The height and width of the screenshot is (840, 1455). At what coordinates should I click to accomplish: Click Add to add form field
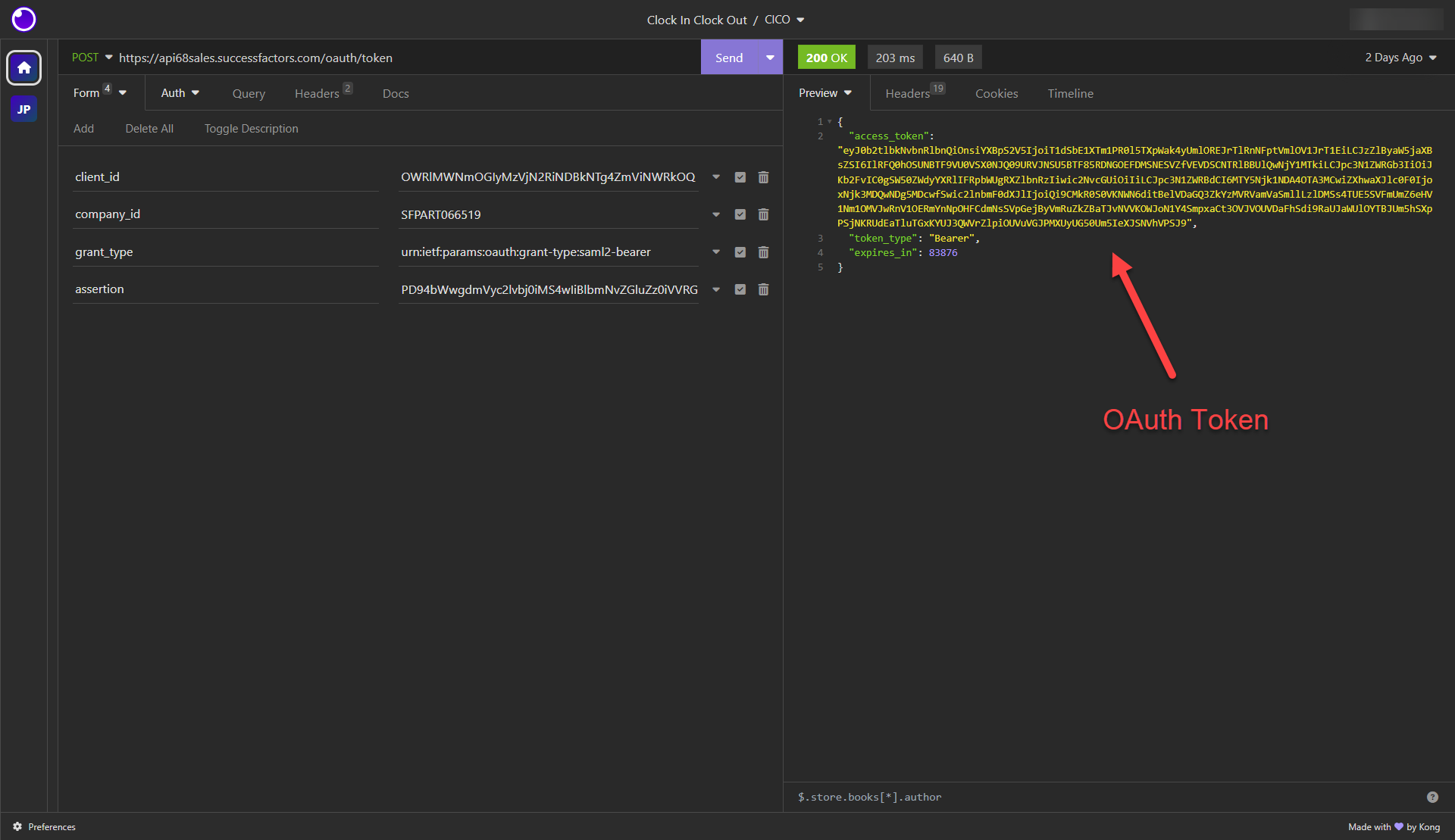click(83, 129)
